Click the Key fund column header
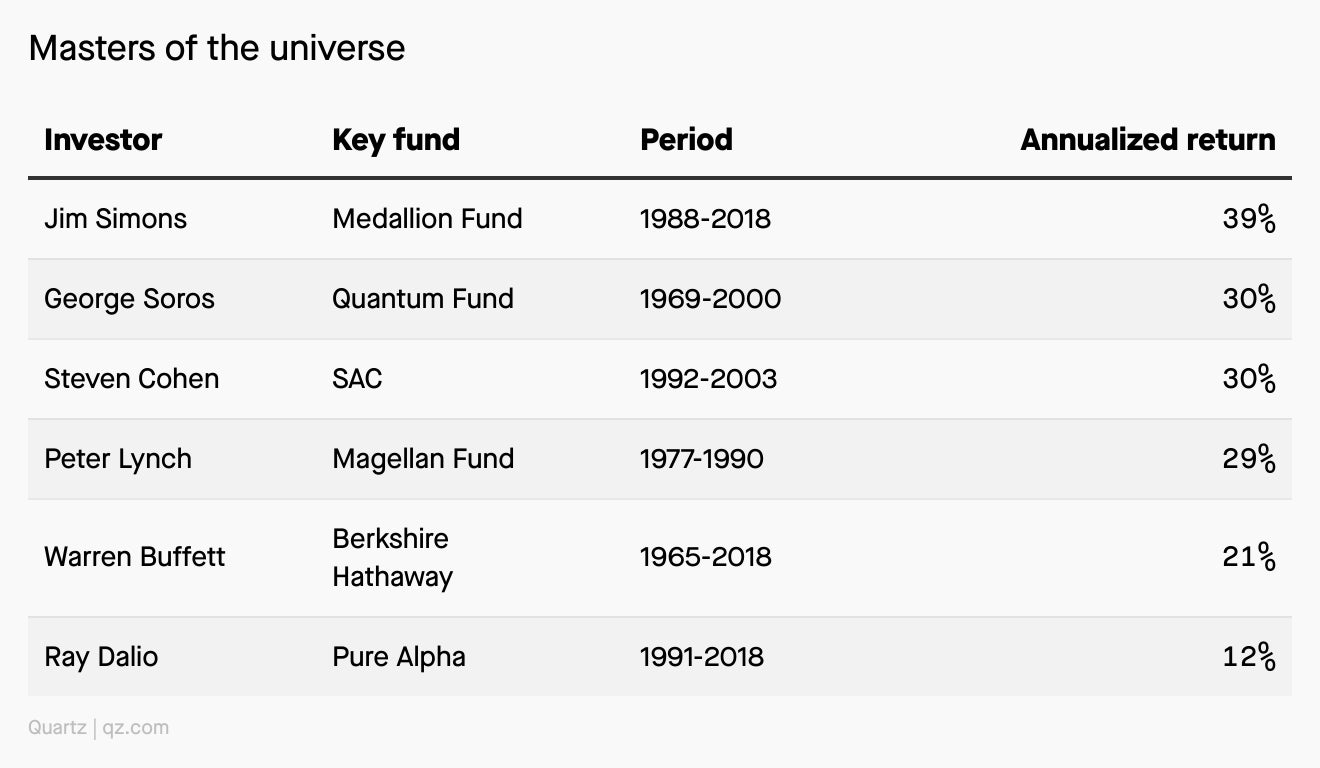This screenshot has height=768, width=1320. click(396, 140)
